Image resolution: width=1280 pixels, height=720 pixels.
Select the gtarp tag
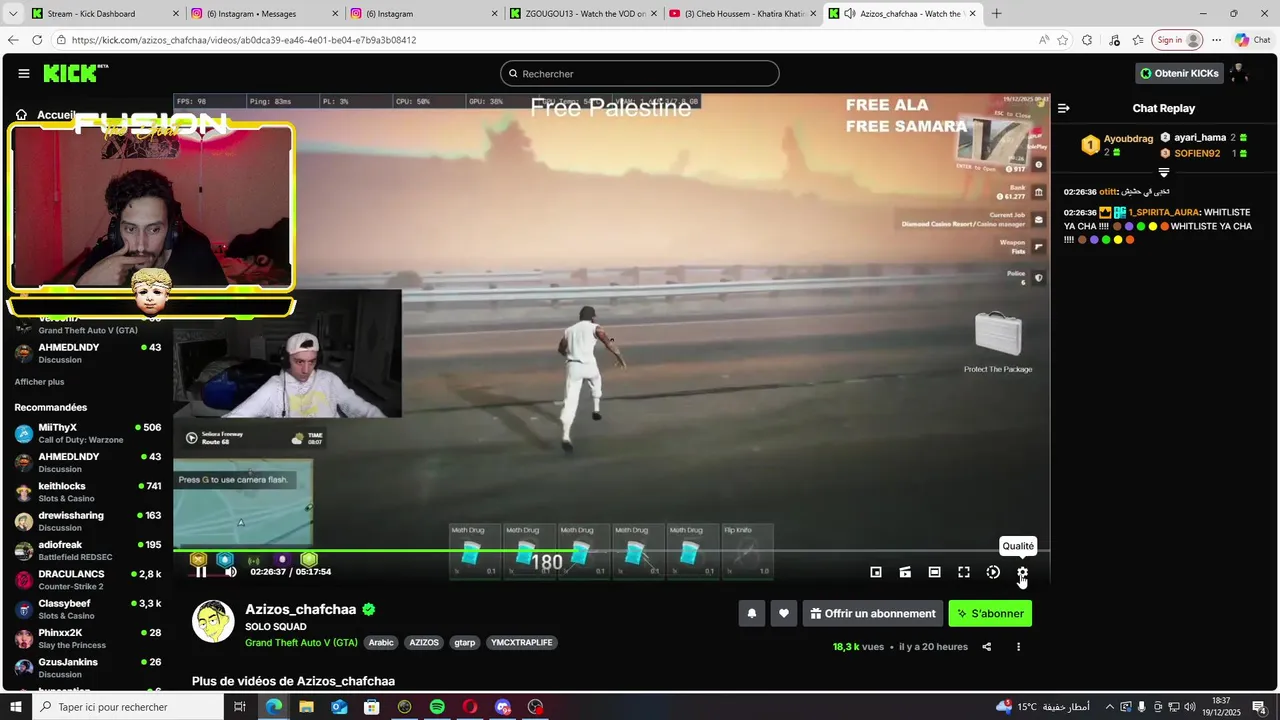[x=465, y=642]
